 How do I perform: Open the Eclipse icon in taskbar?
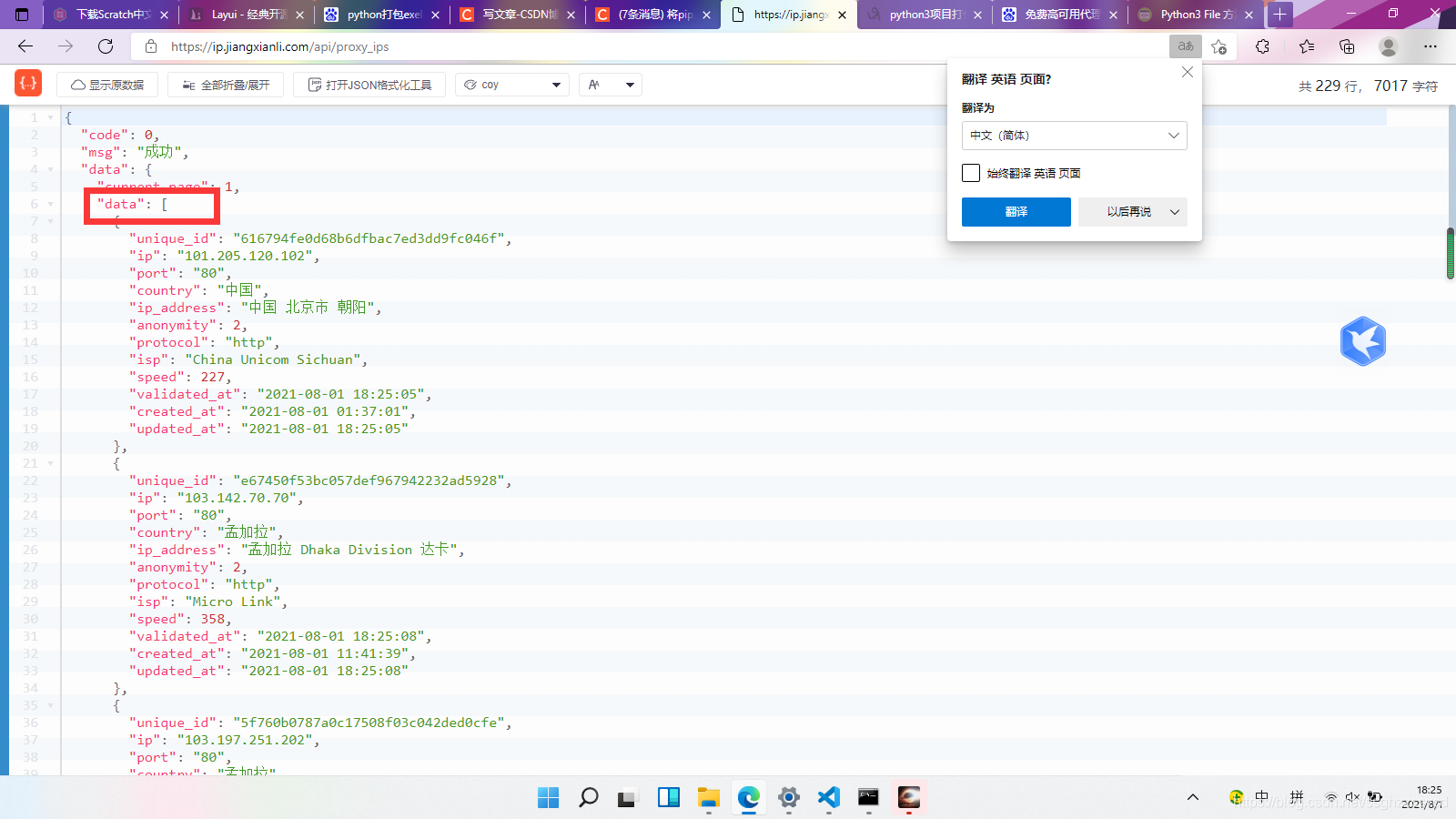coord(909,798)
